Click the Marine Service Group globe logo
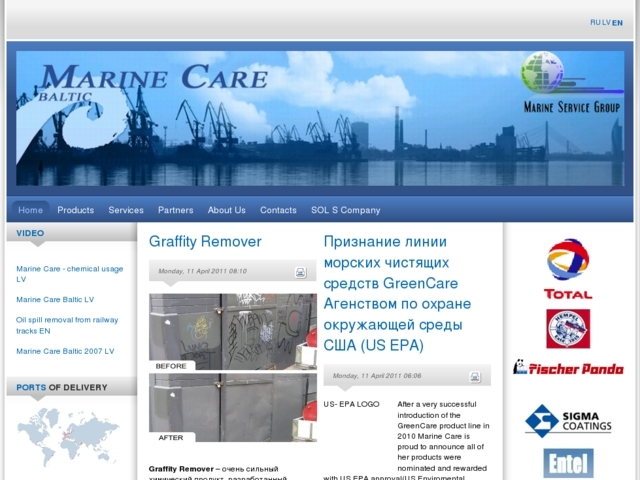 [x=571, y=83]
